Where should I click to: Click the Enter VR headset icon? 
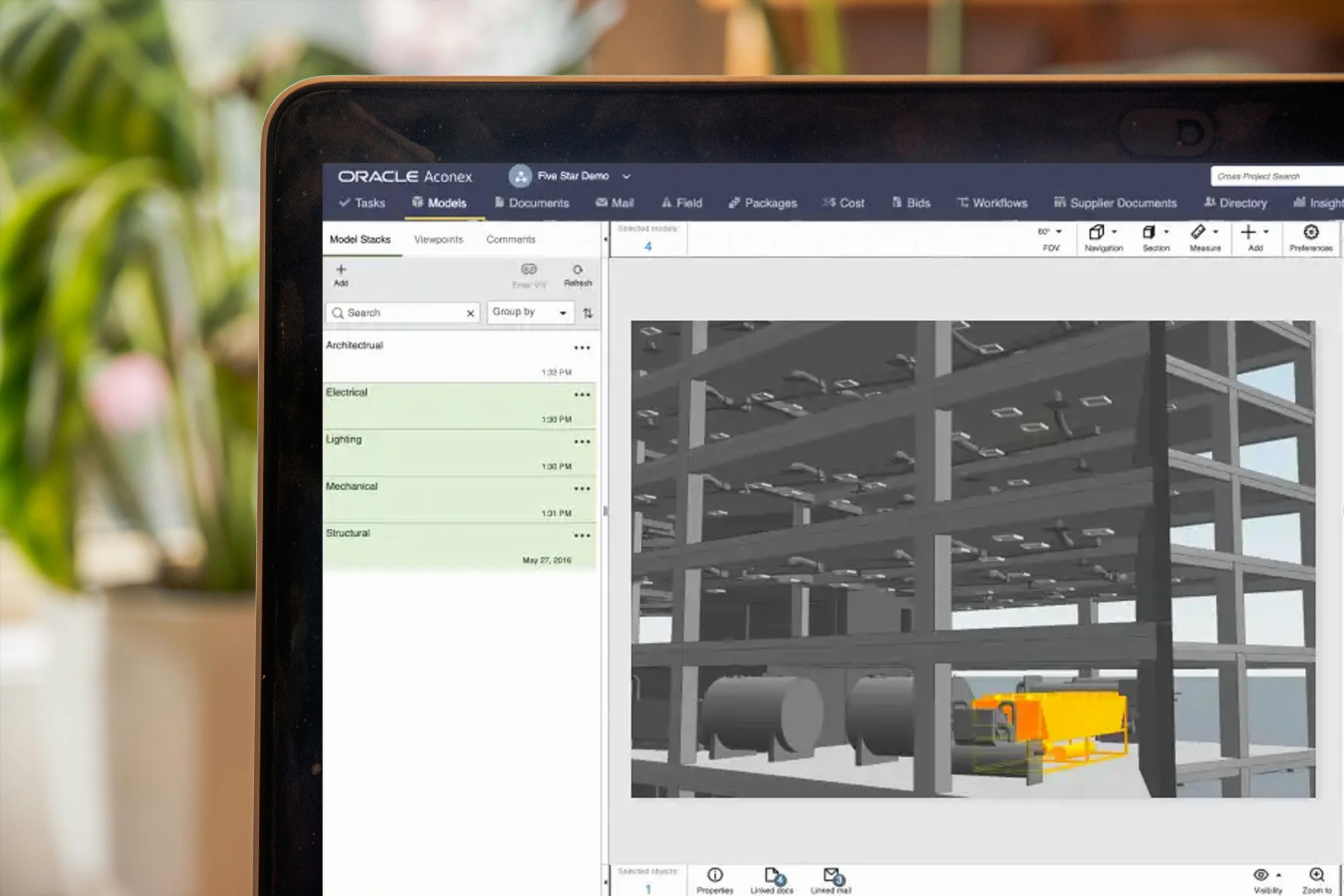529,269
